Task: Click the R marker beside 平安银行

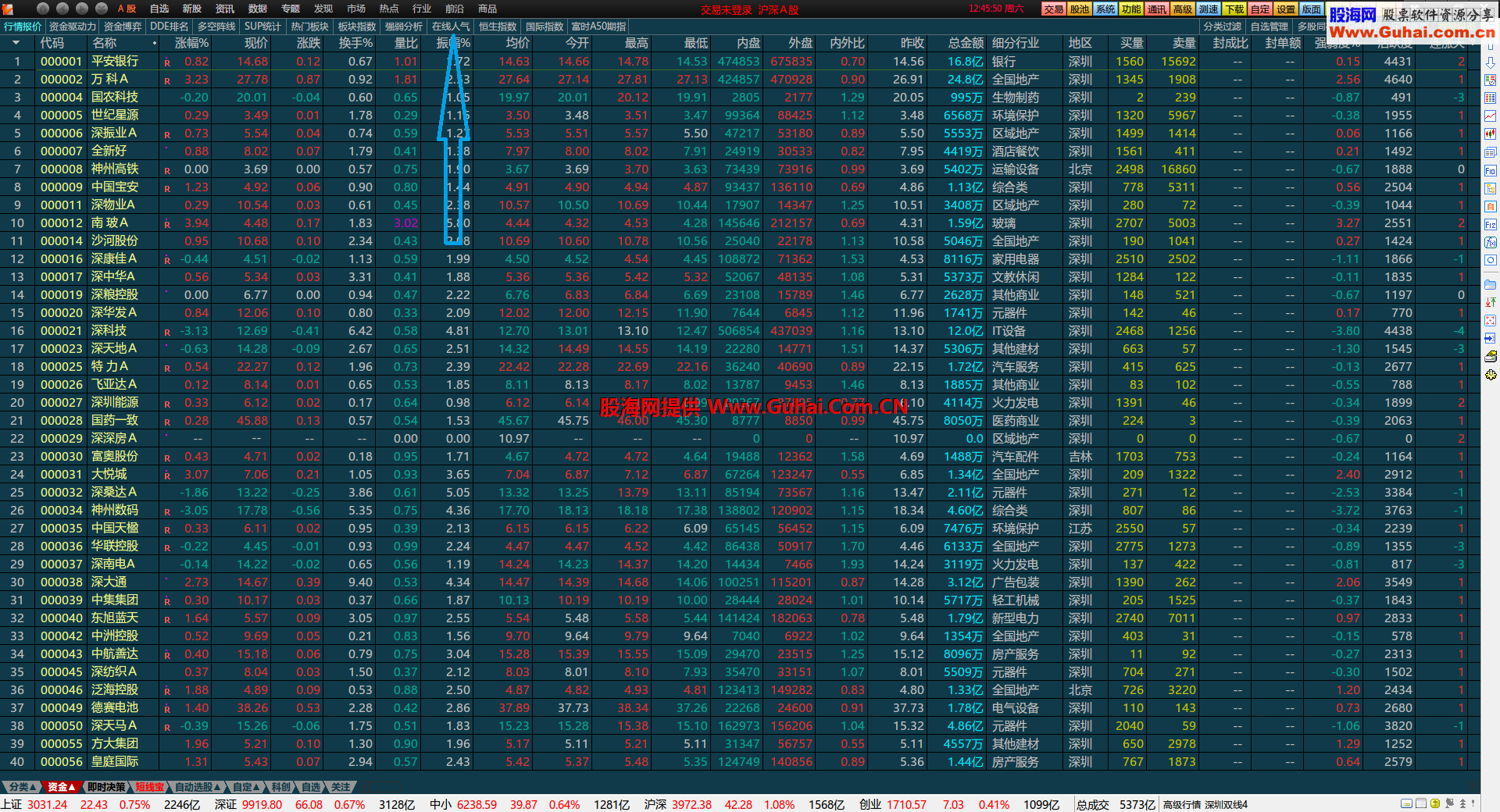Action: click(x=167, y=62)
